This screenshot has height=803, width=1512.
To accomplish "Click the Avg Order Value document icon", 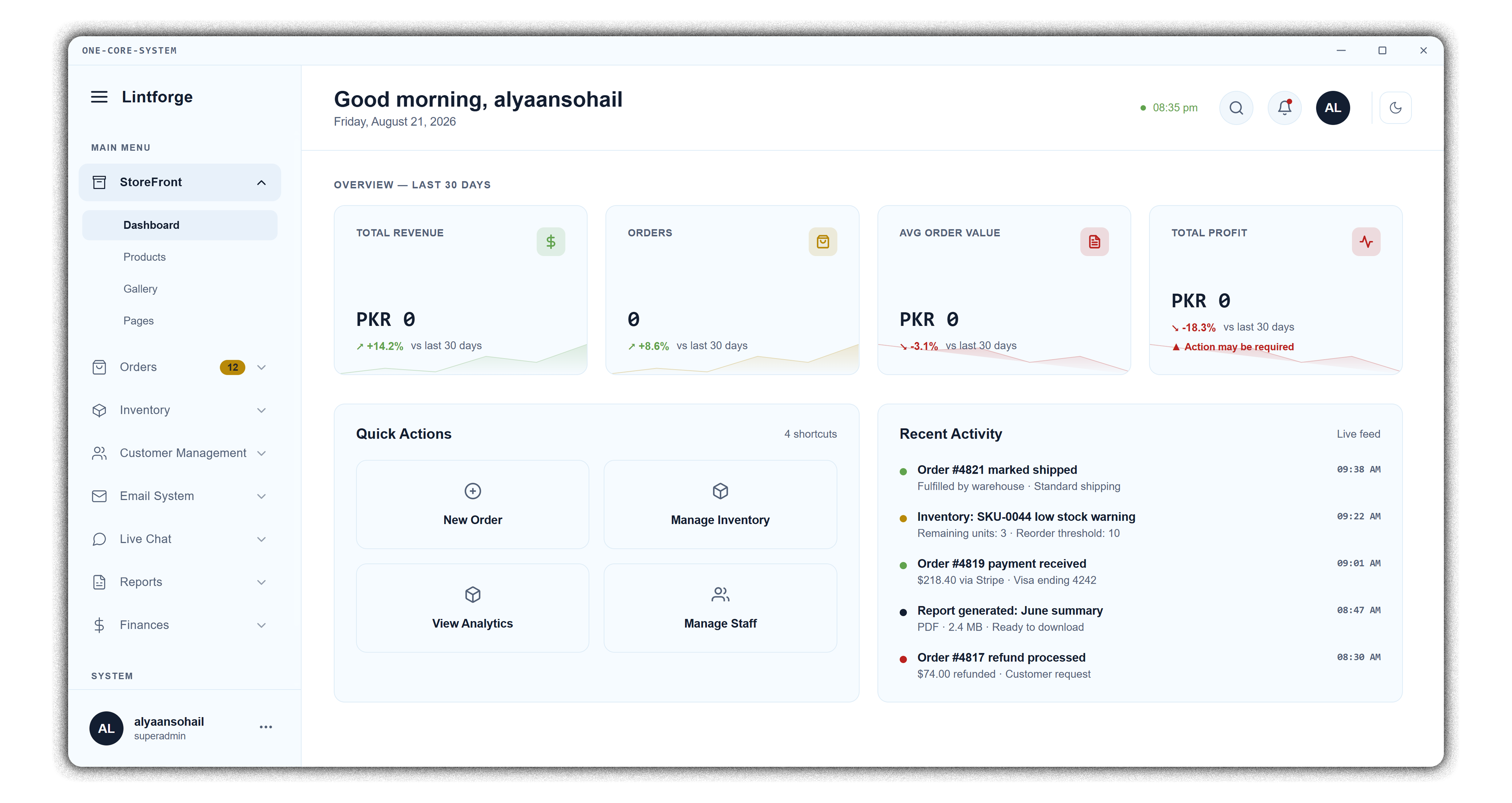I will (x=1094, y=242).
